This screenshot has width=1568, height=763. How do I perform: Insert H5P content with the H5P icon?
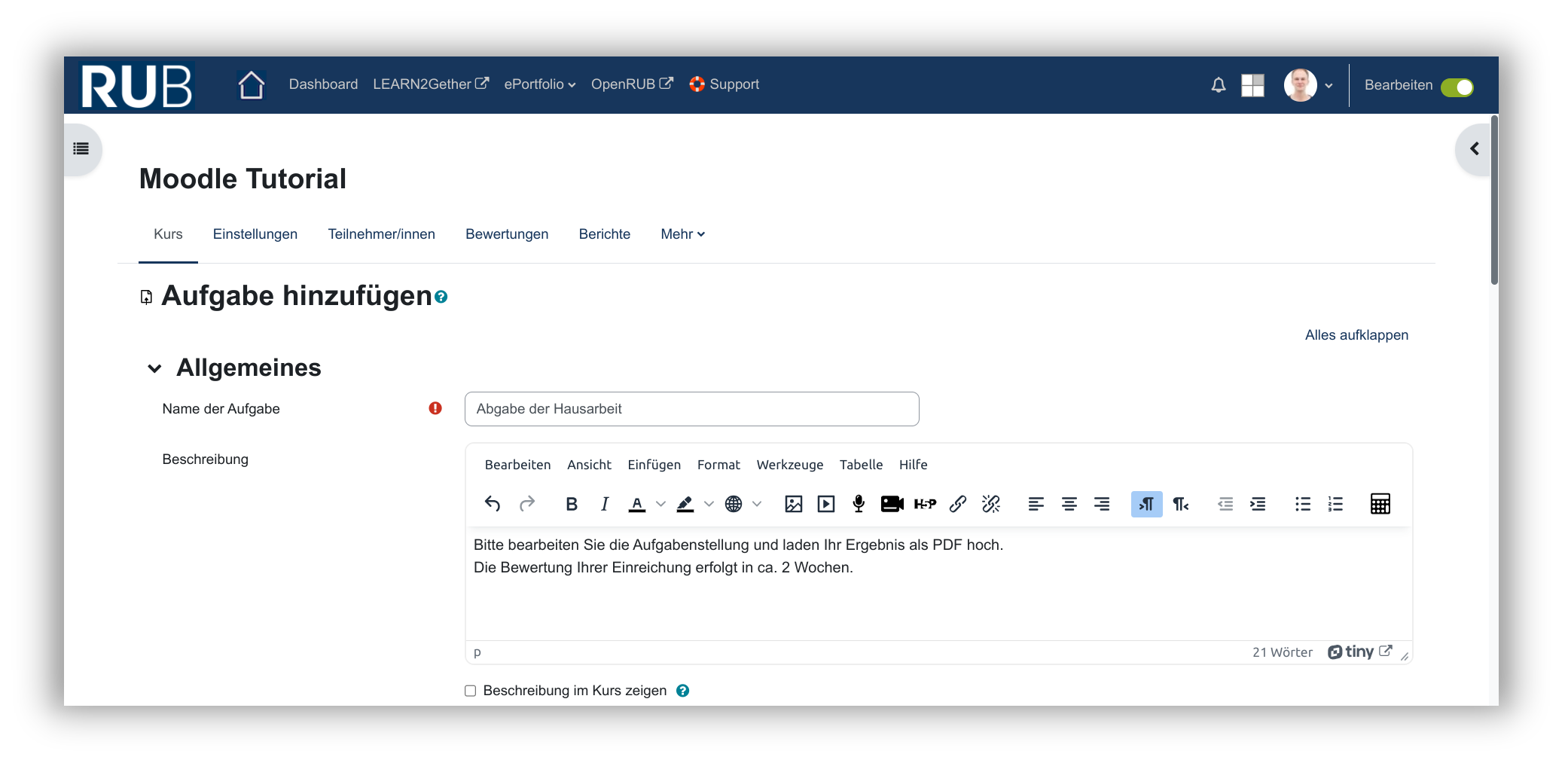925,504
